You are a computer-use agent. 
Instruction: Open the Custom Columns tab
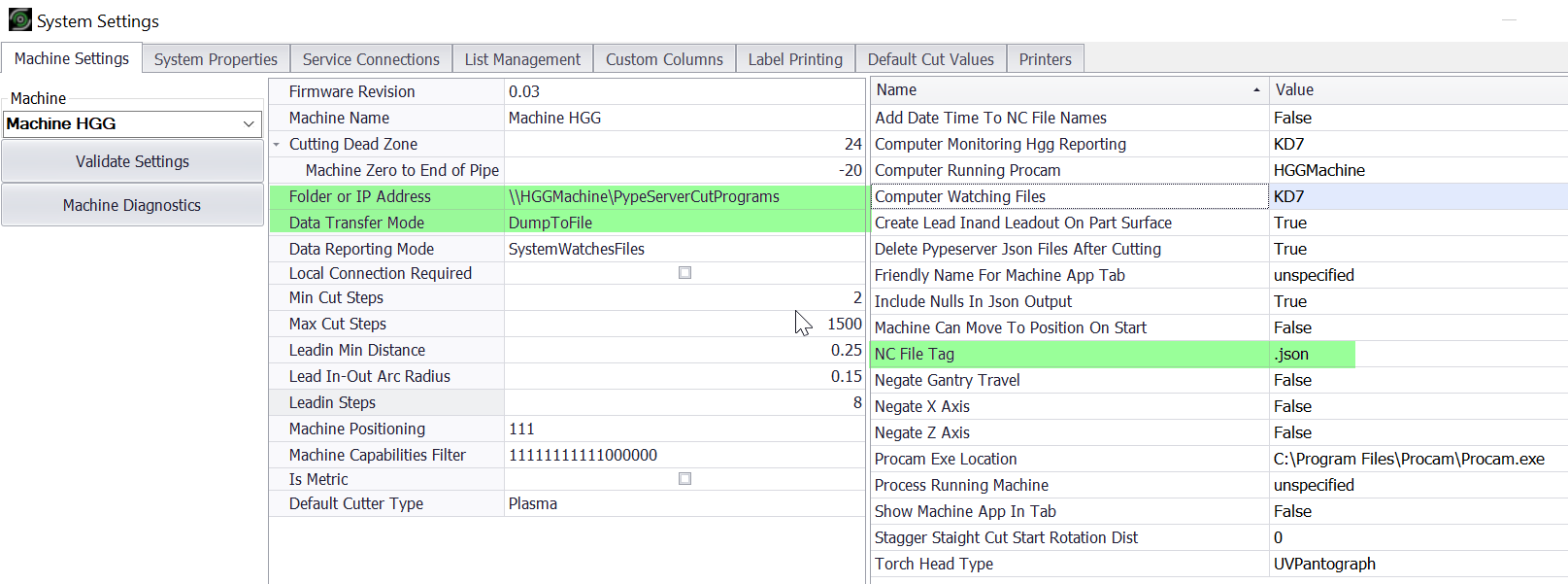(664, 59)
